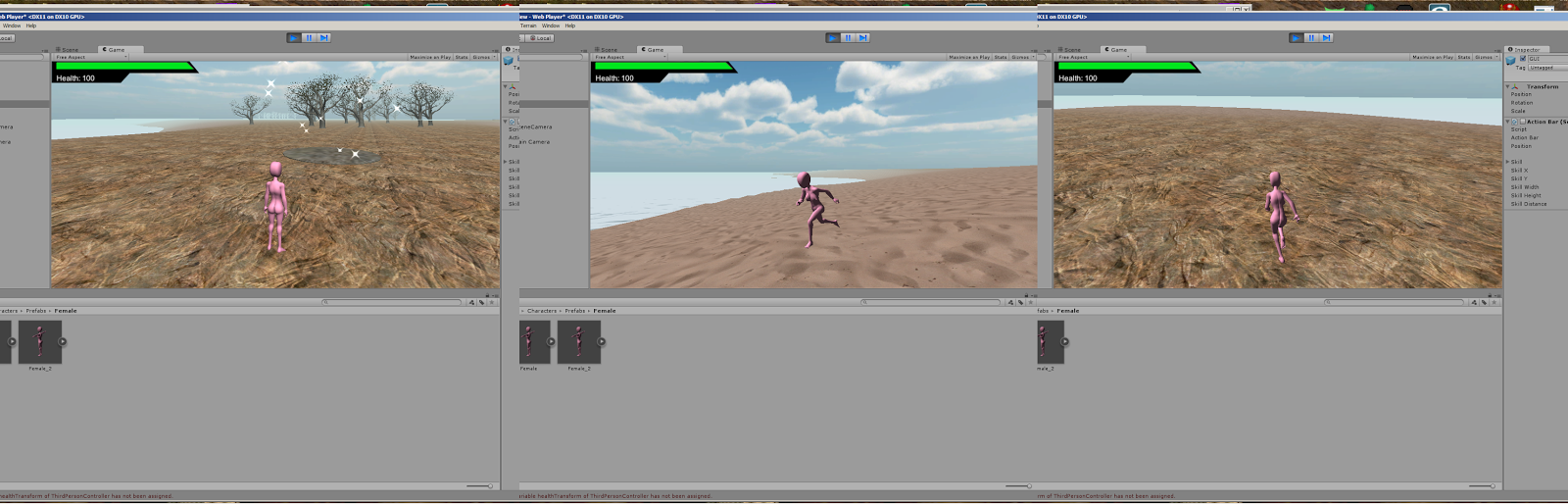1568x504 pixels.
Task: Toggle Action Bar script enabled checkbox
Action: click(1521, 122)
